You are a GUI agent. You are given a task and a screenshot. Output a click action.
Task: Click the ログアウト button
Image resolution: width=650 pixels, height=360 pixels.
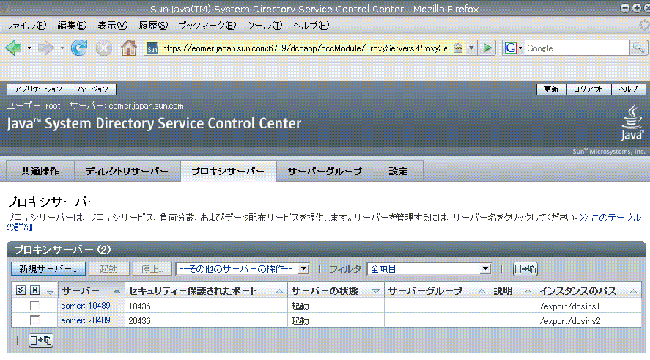pyautogui.click(x=588, y=89)
